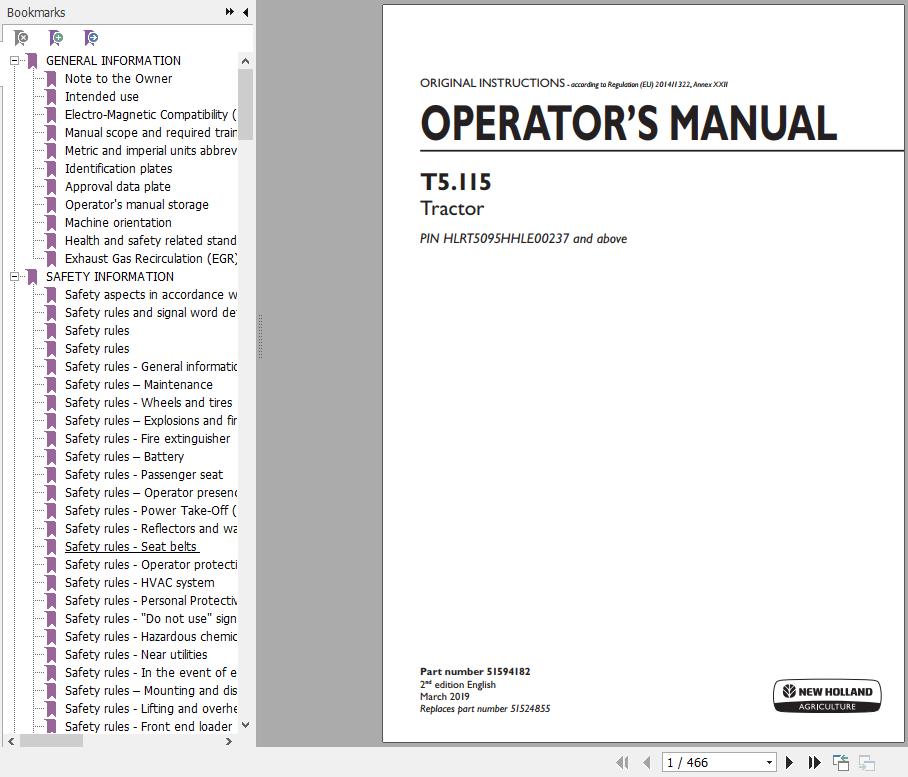Jump to the last page icon
908x777 pixels.
coord(813,762)
